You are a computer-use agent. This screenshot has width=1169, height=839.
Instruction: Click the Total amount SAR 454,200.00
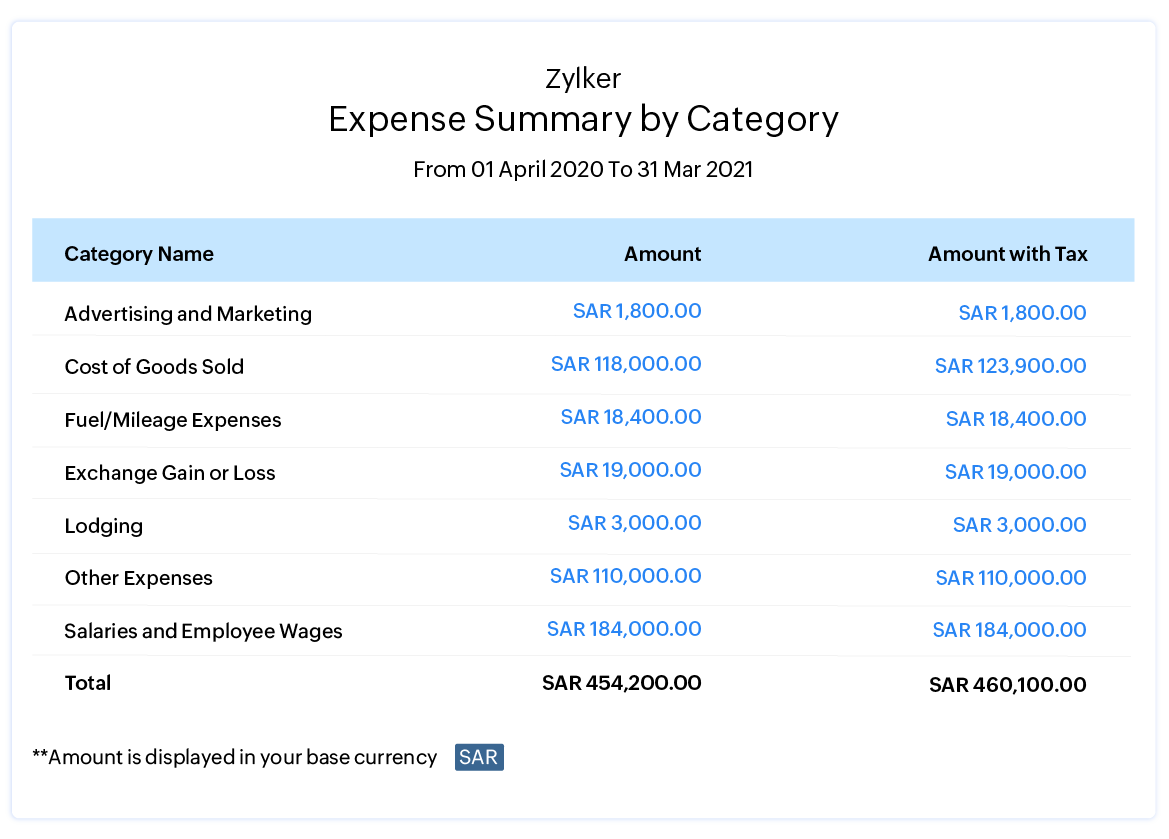621,683
